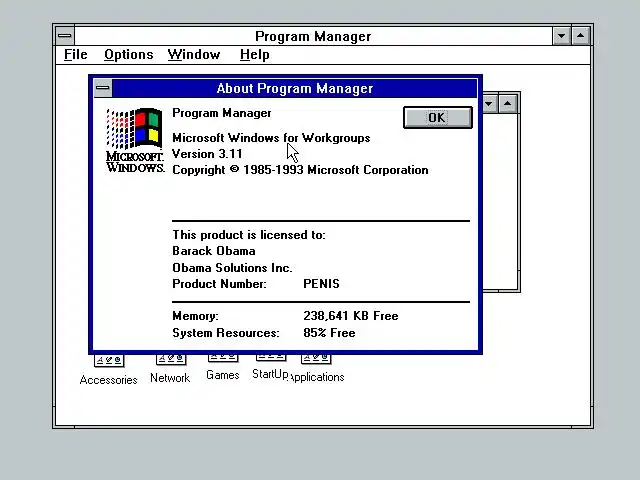Open the About dialog control menu box

103,88
